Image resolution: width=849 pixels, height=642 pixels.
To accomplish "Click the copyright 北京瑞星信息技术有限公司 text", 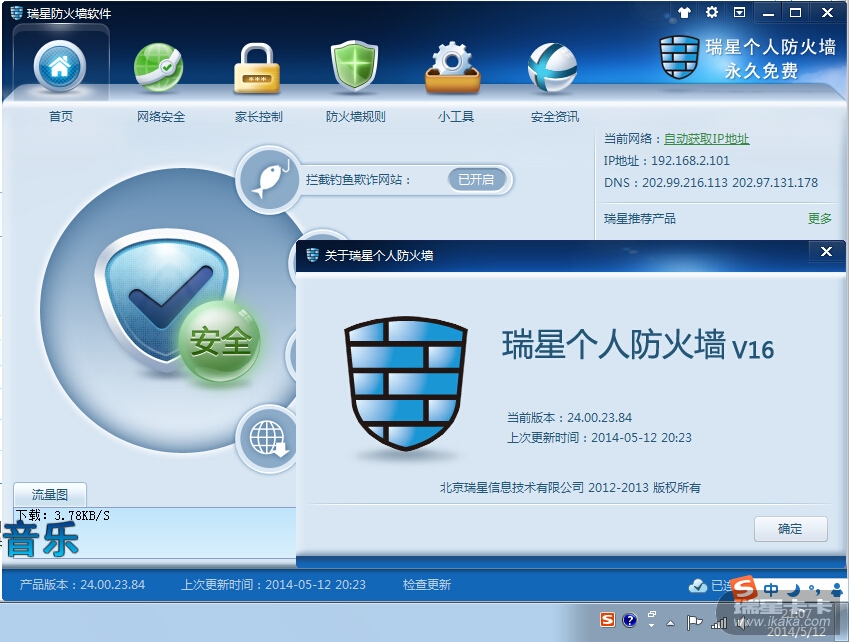I will click(570, 488).
